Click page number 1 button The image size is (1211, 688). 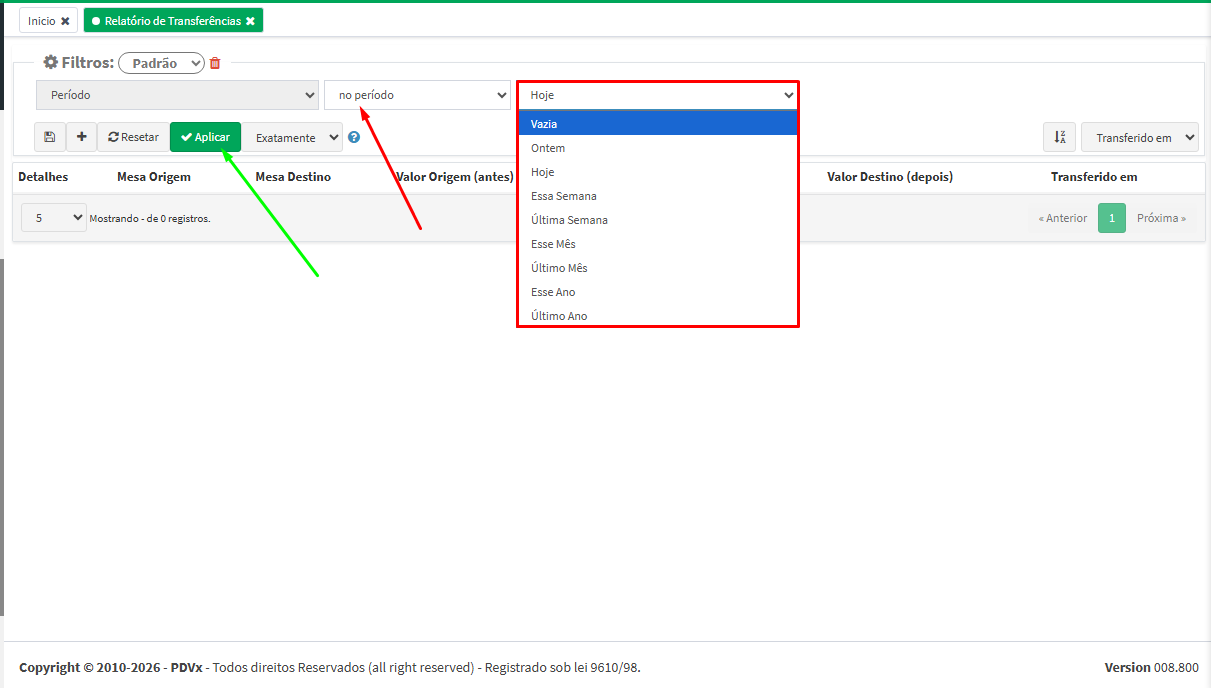1112,218
